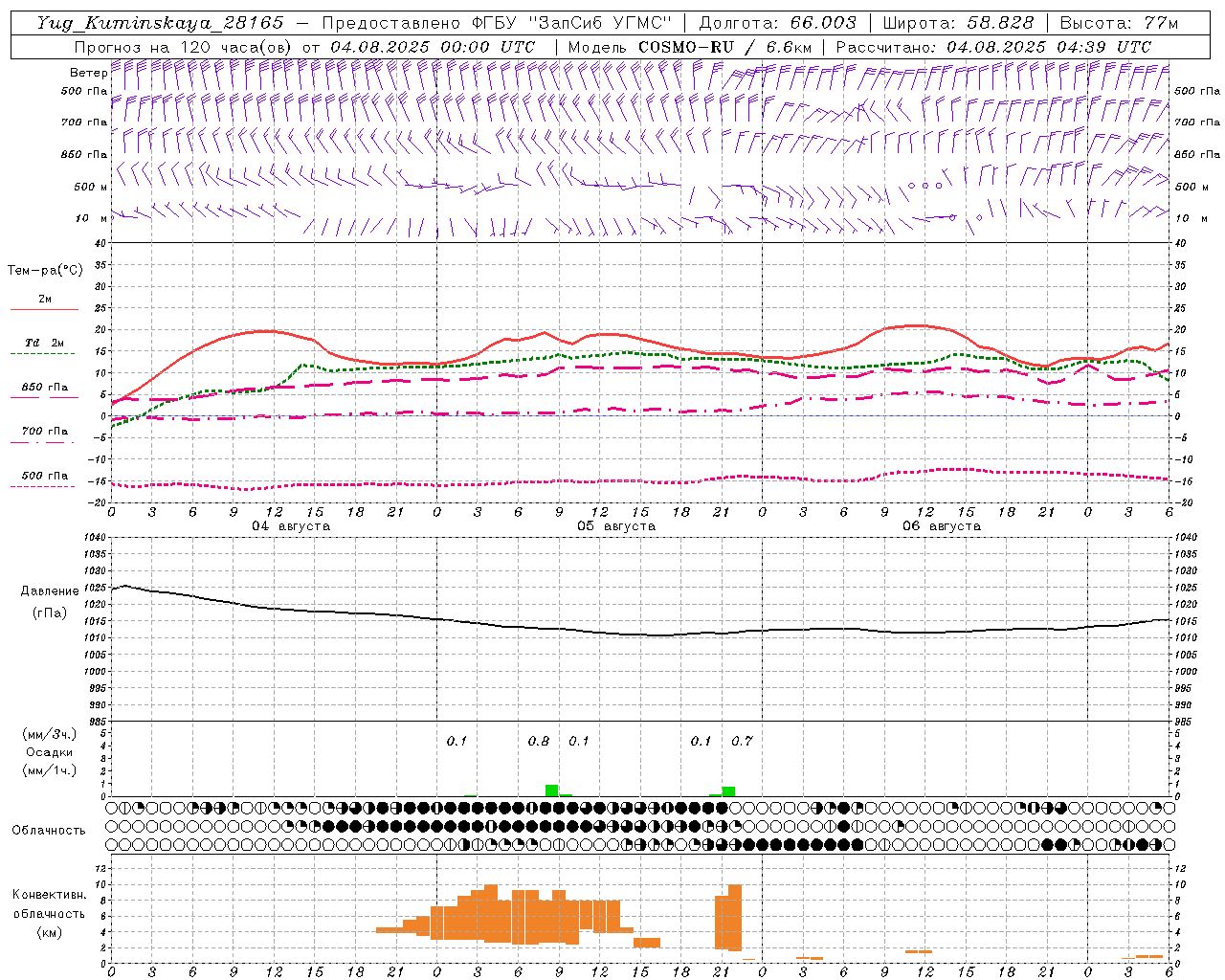Select the Конвективн. convective cloud label

click(49, 895)
